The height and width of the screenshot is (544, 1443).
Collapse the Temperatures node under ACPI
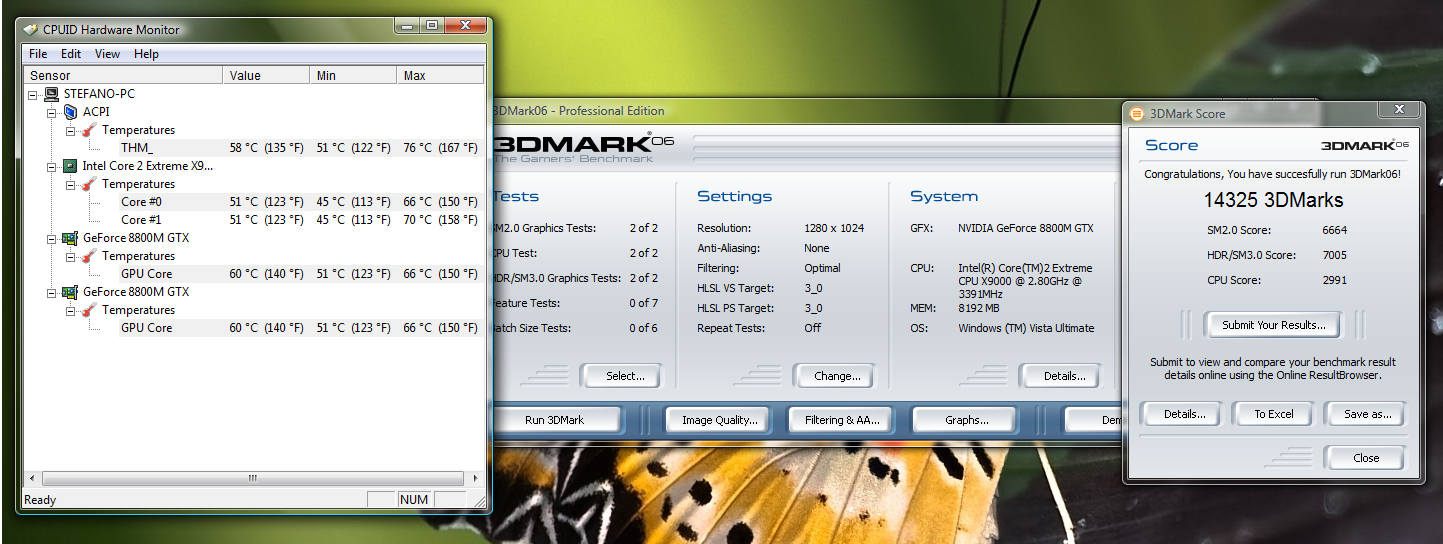(x=70, y=130)
